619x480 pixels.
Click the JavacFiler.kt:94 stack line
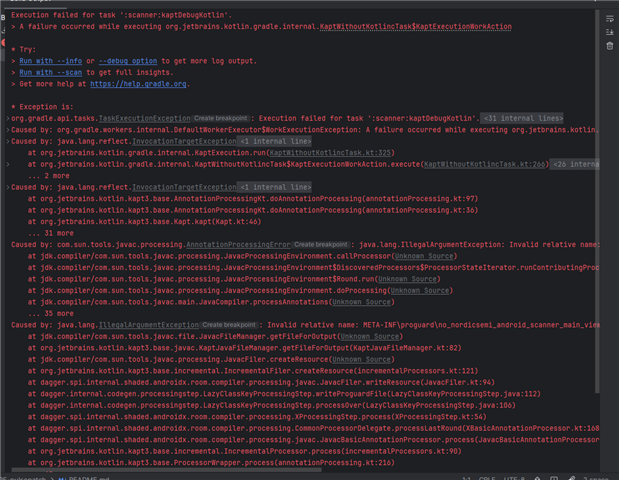coord(261,382)
